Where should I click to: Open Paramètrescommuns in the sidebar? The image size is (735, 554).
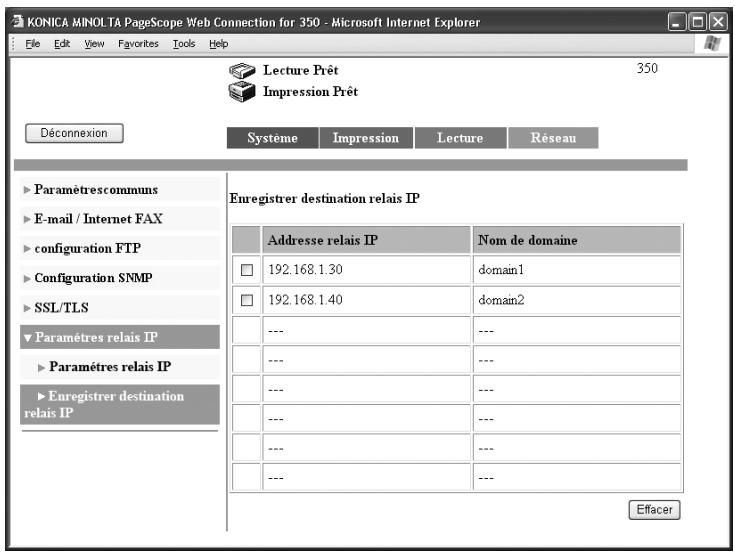point(96,190)
